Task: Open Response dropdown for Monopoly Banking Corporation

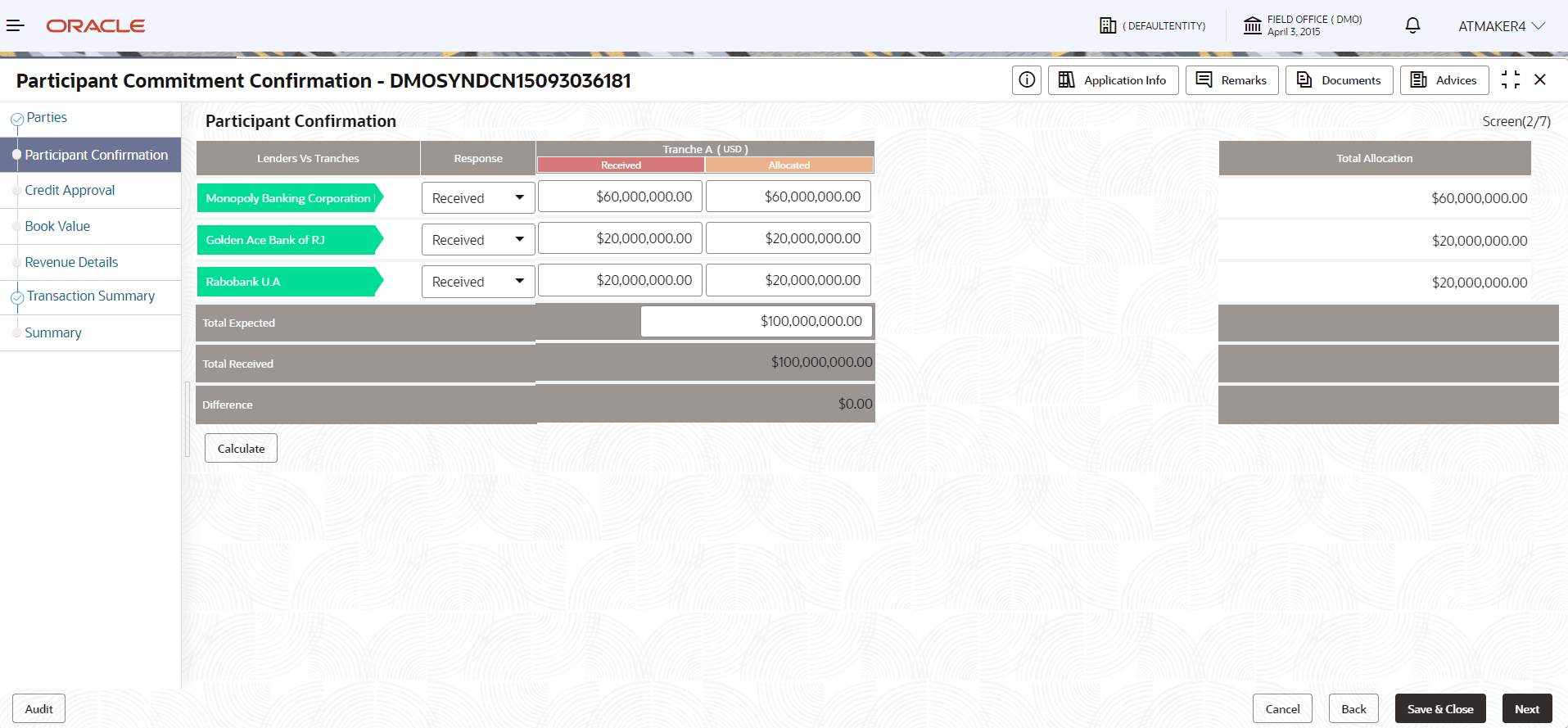Action: pyautogui.click(x=478, y=198)
